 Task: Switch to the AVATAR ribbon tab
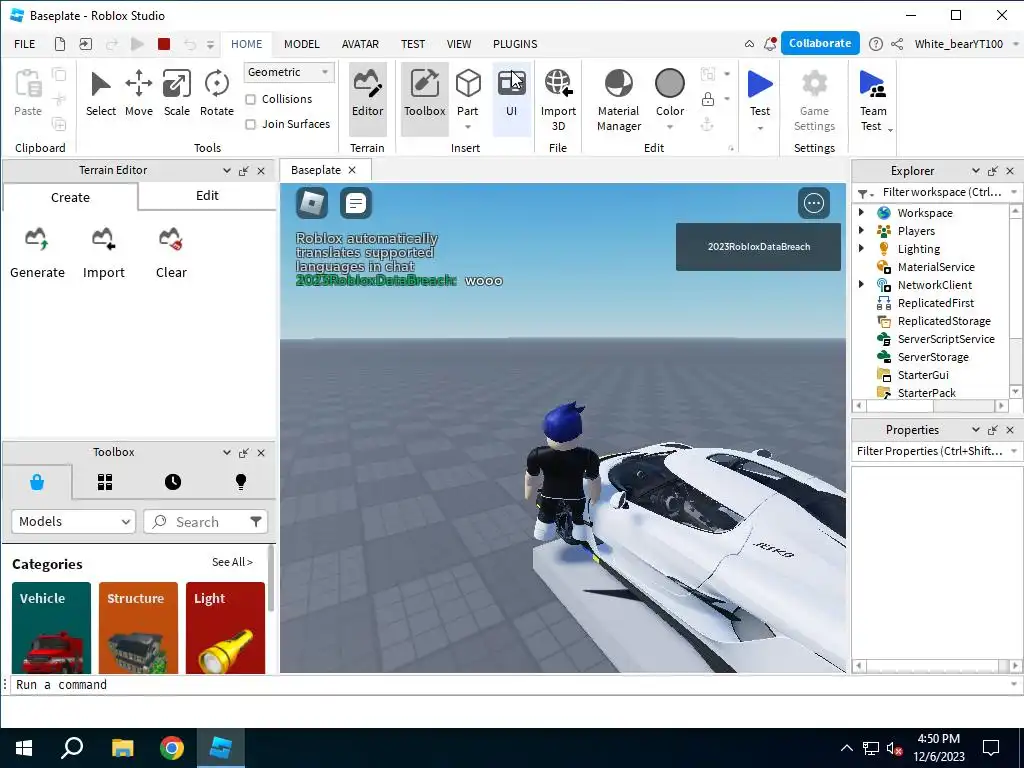(x=360, y=44)
